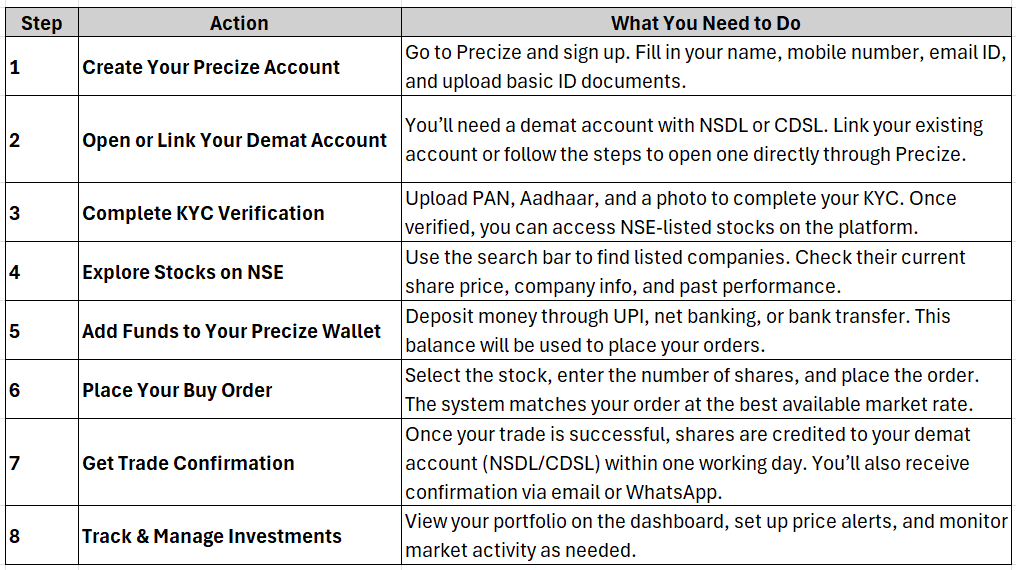The height and width of the screenshot is (570, 1016).
Task: Select the "Complete KYC Verification" cell
Action: click(203, 213)
